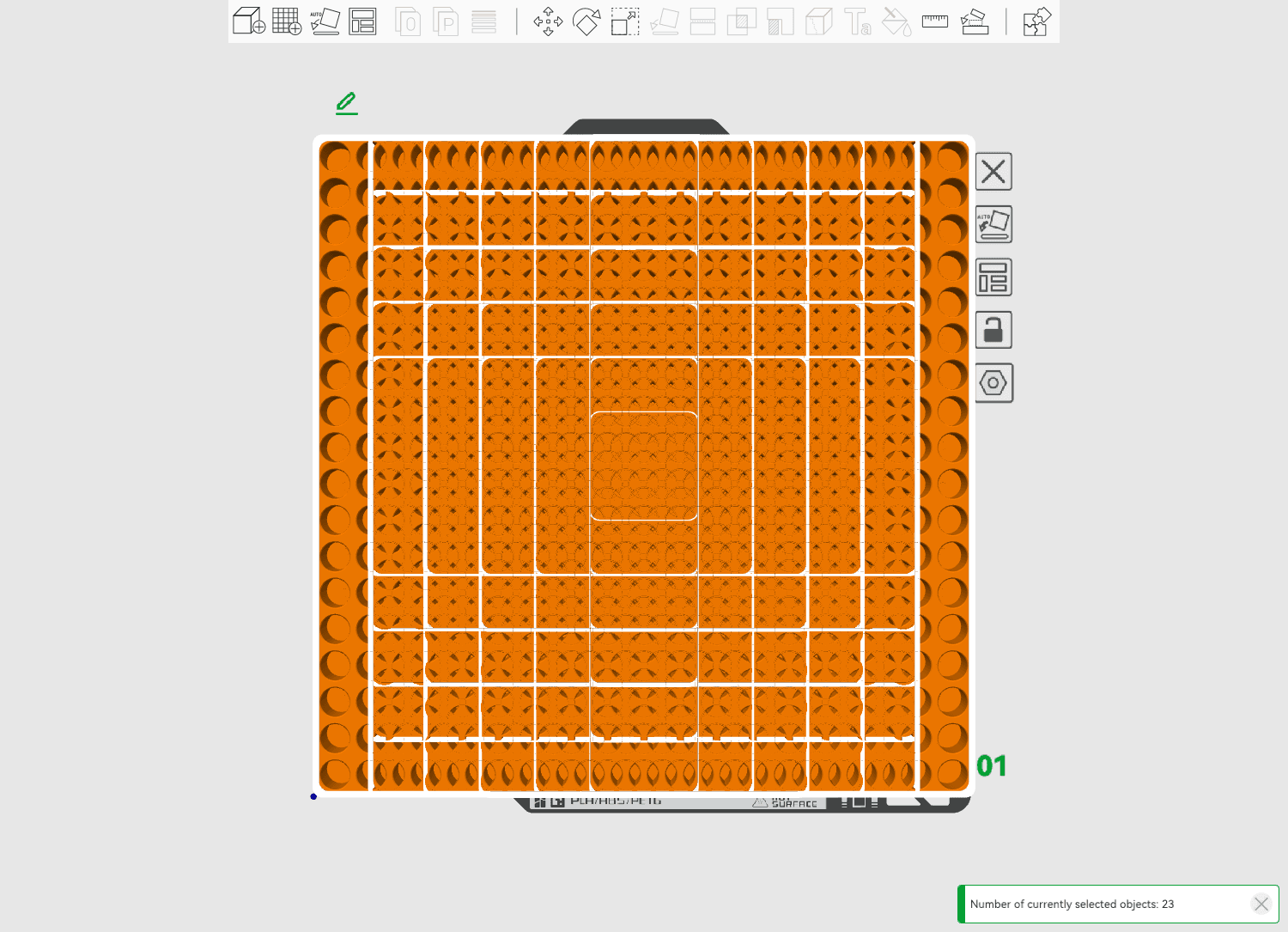The height and width of the screenshot is (932, 1288).
Task: Select the Move tool
Action: point(548,21)
